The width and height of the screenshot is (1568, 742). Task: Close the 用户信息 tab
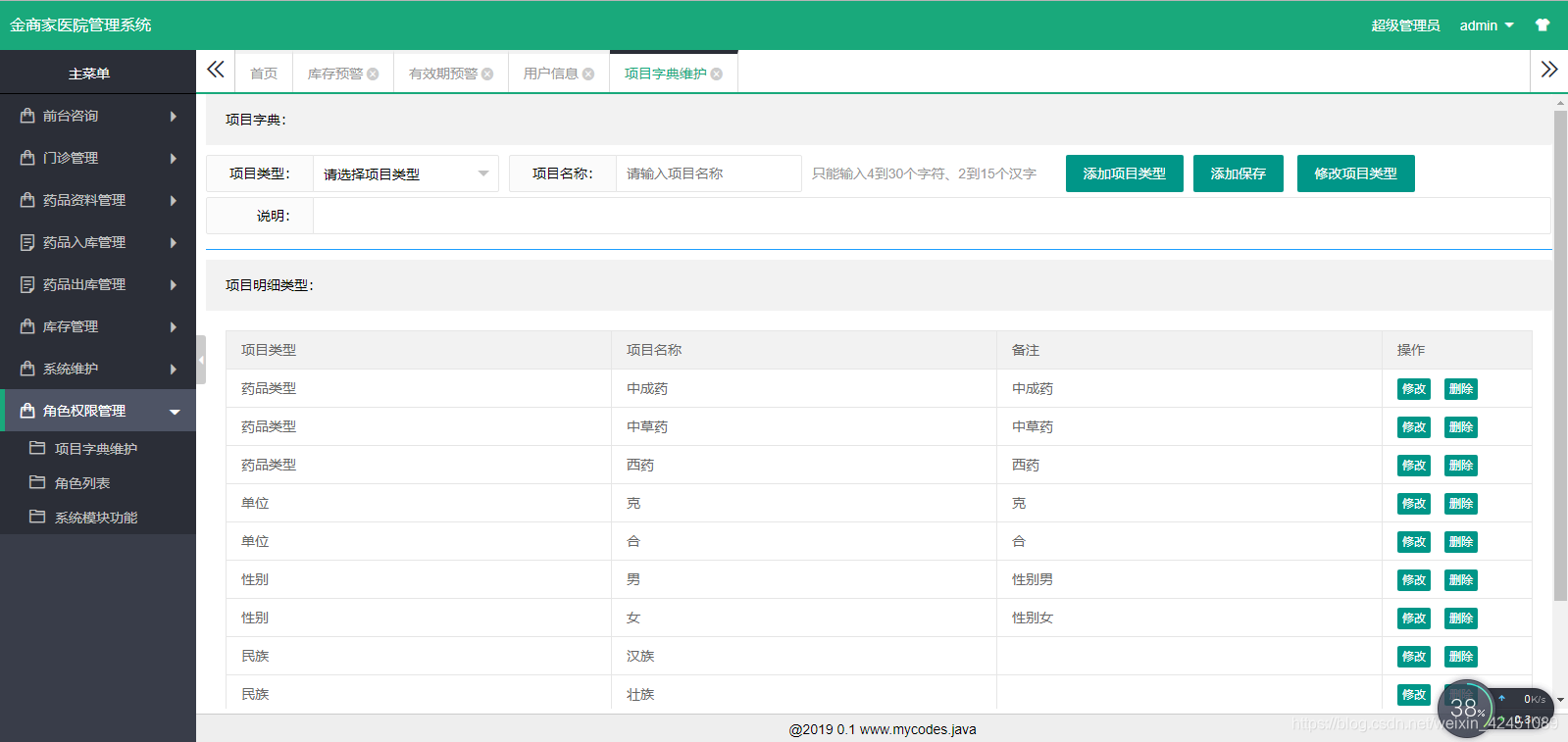click(588, 74)
